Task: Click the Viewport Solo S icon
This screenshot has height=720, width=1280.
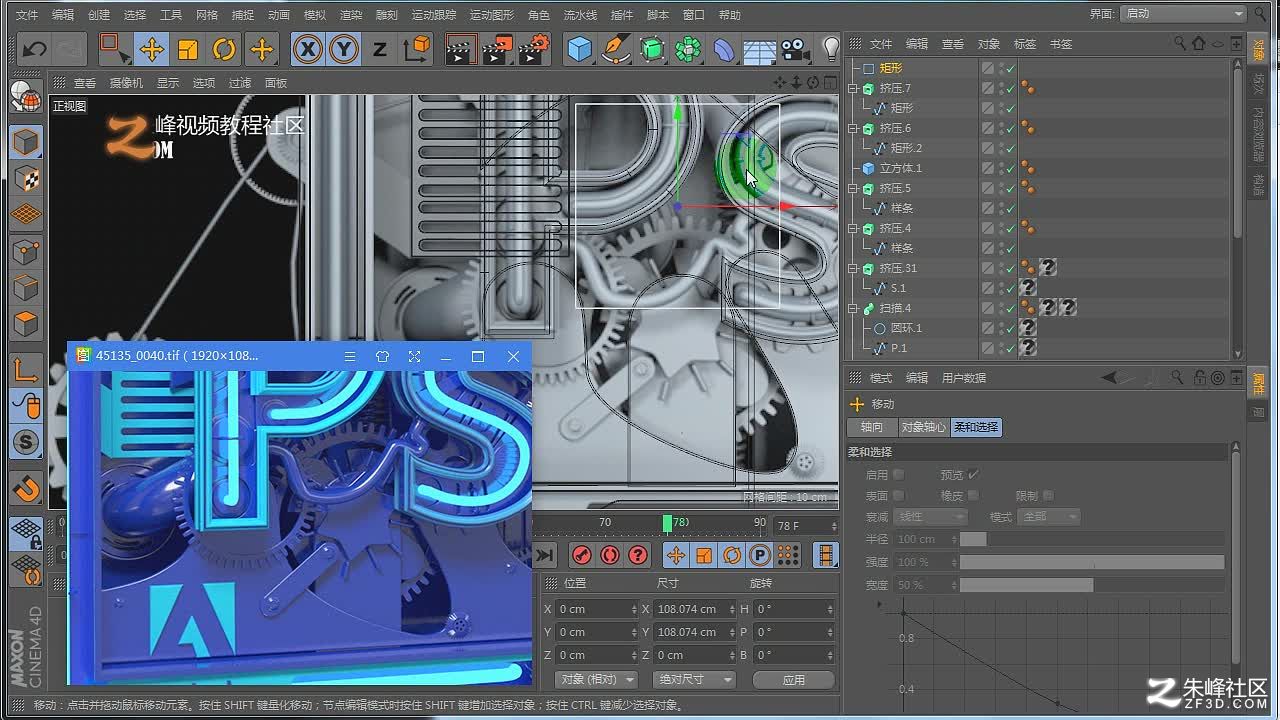Action: point(25,441)
